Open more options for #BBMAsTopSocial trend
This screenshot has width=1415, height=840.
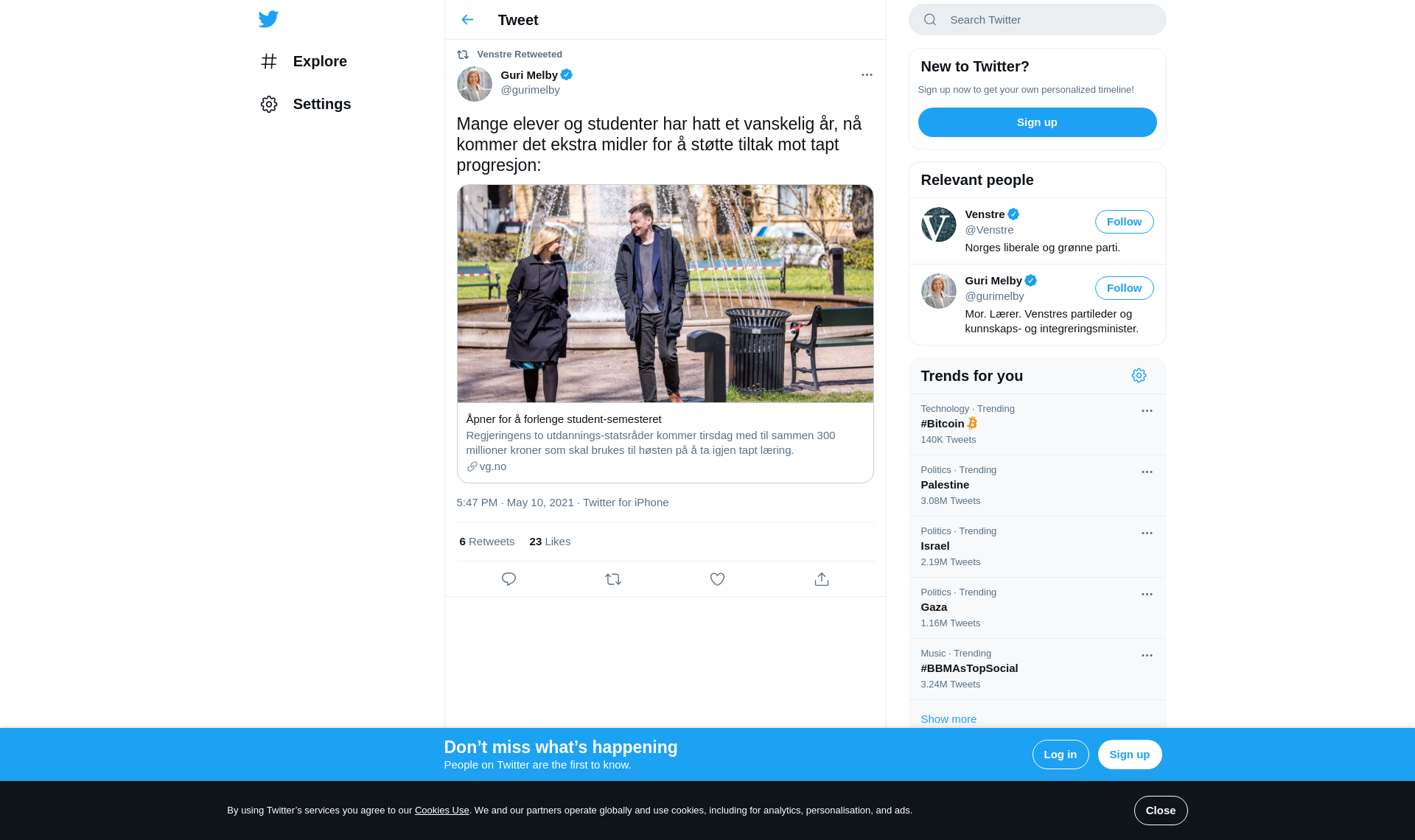pos(1147,656)
